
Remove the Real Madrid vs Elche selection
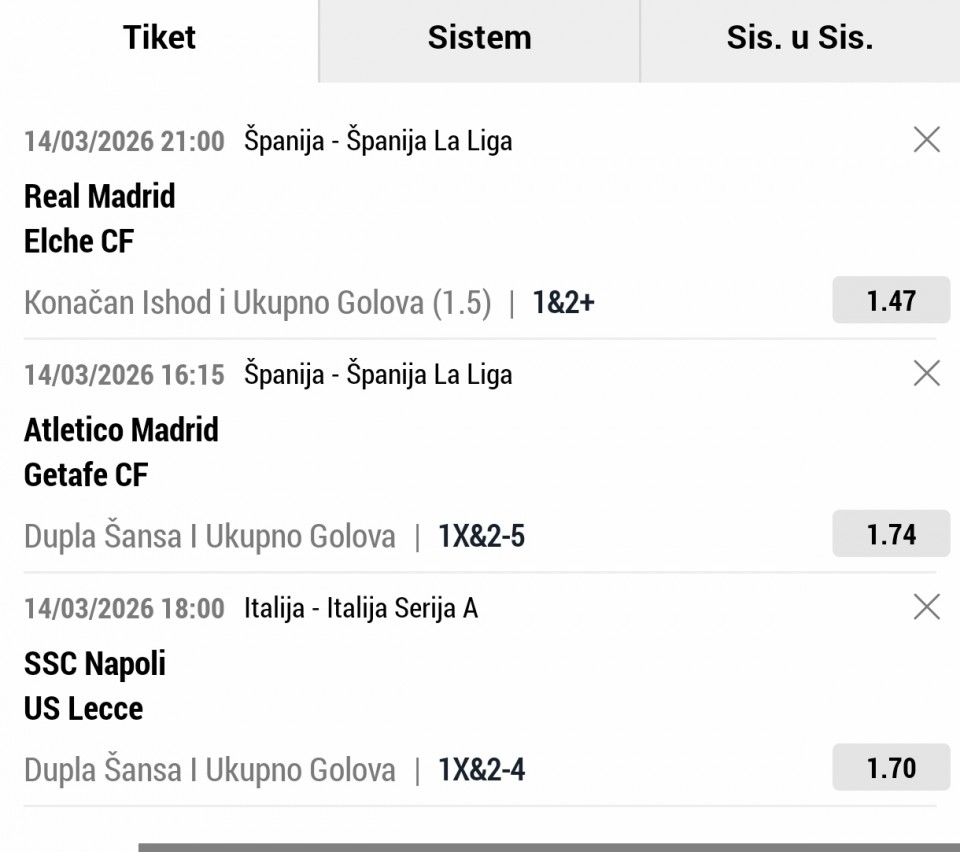[927, 140]
